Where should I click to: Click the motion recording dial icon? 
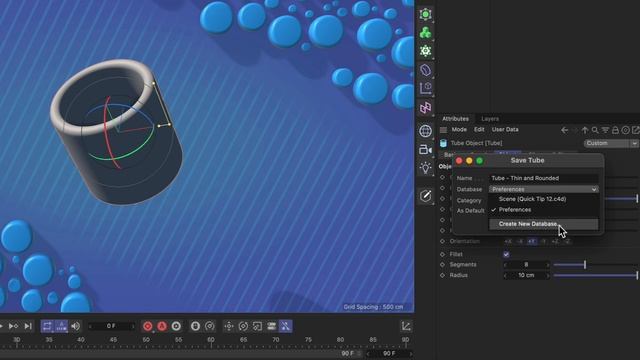point(210,326)
